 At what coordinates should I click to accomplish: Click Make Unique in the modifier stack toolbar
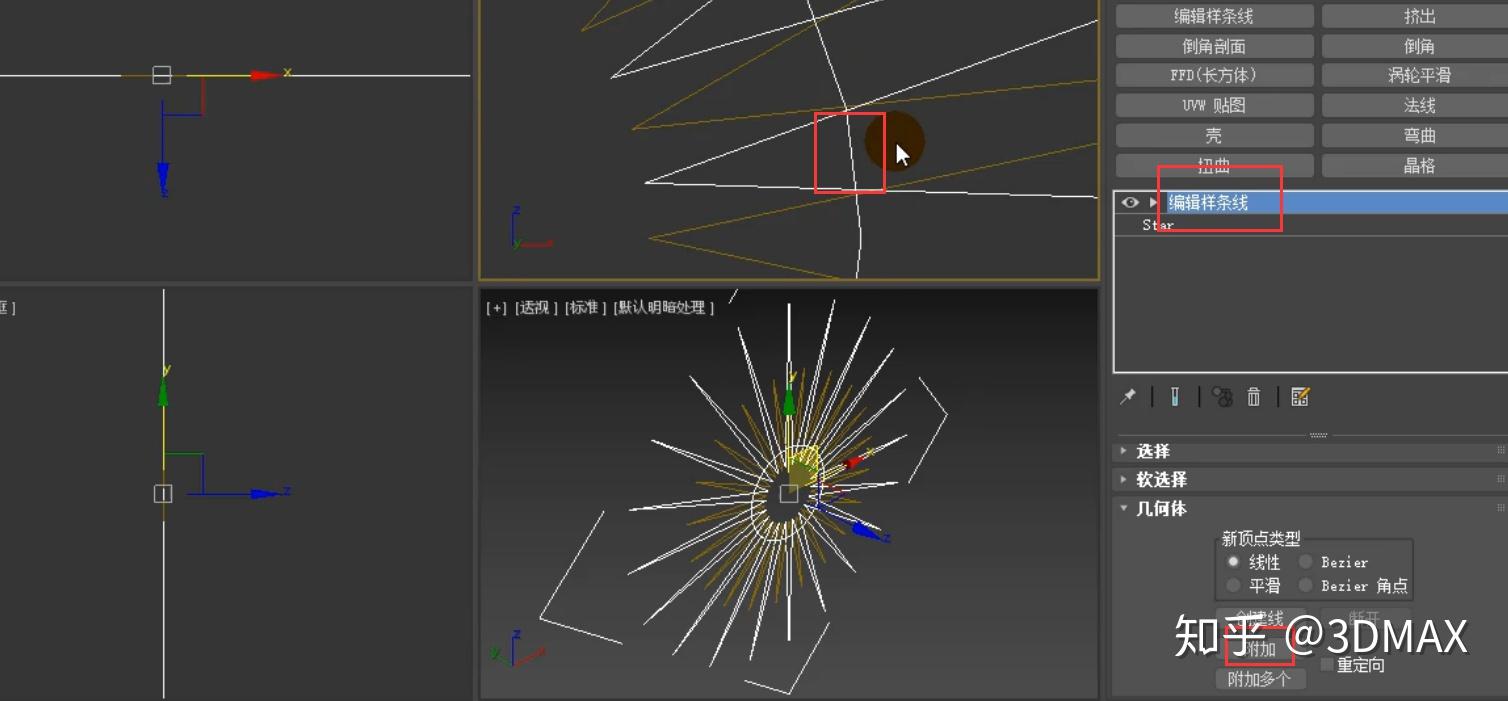pos(1221,397)
